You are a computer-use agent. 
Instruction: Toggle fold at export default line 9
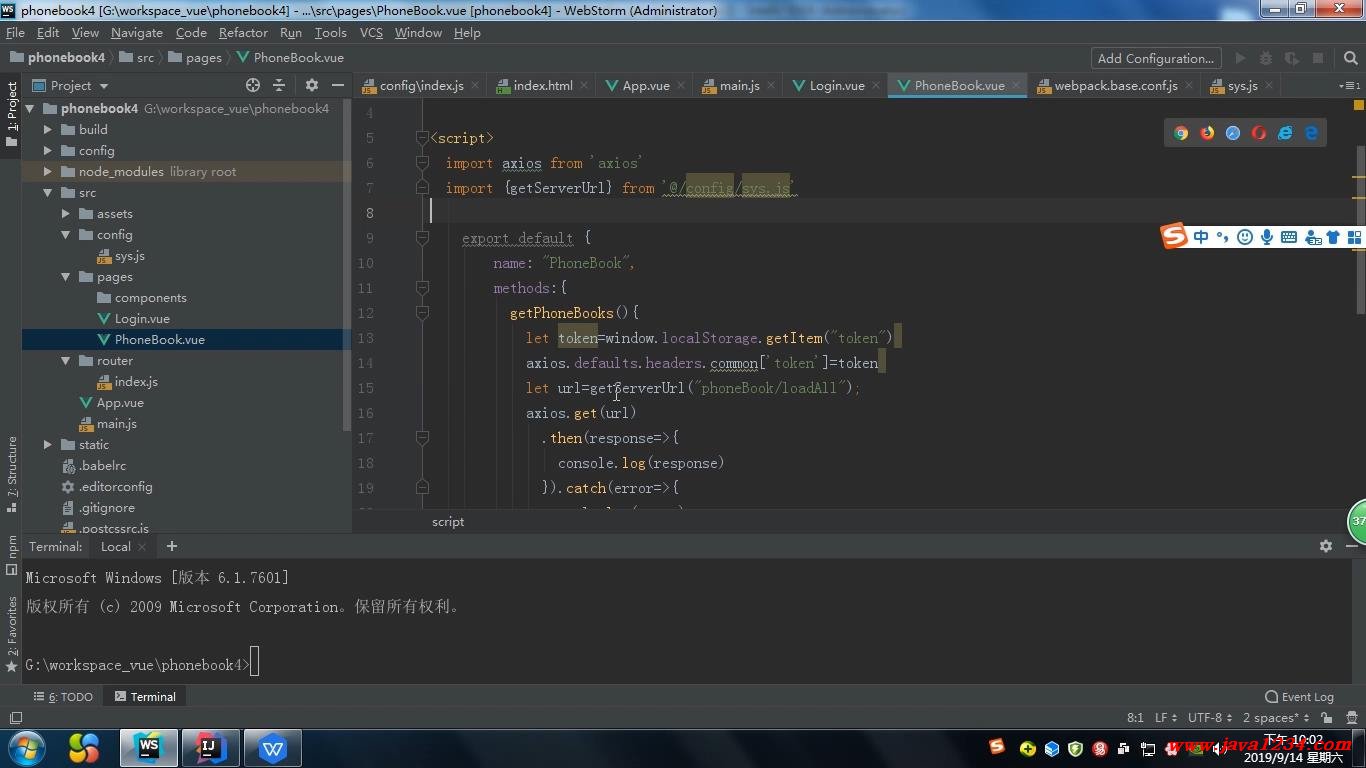[423, 238]
